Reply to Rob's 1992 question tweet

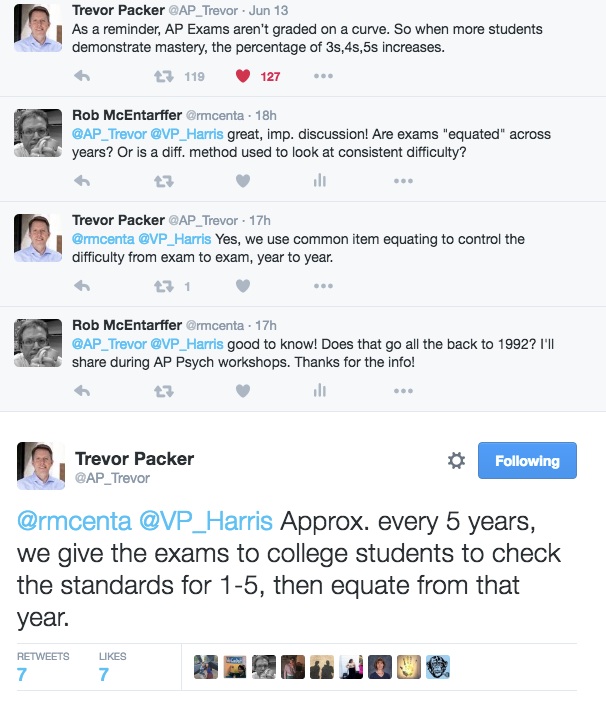tap(82, 391)
